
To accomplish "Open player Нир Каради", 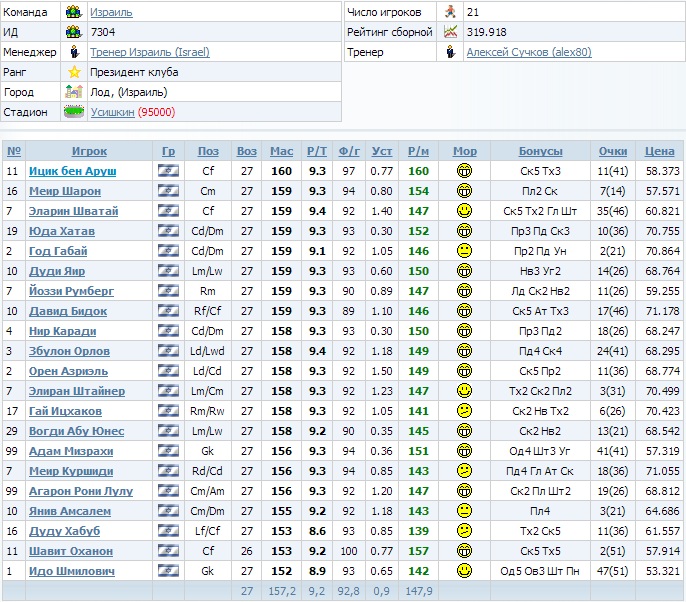I will [63, 331].
